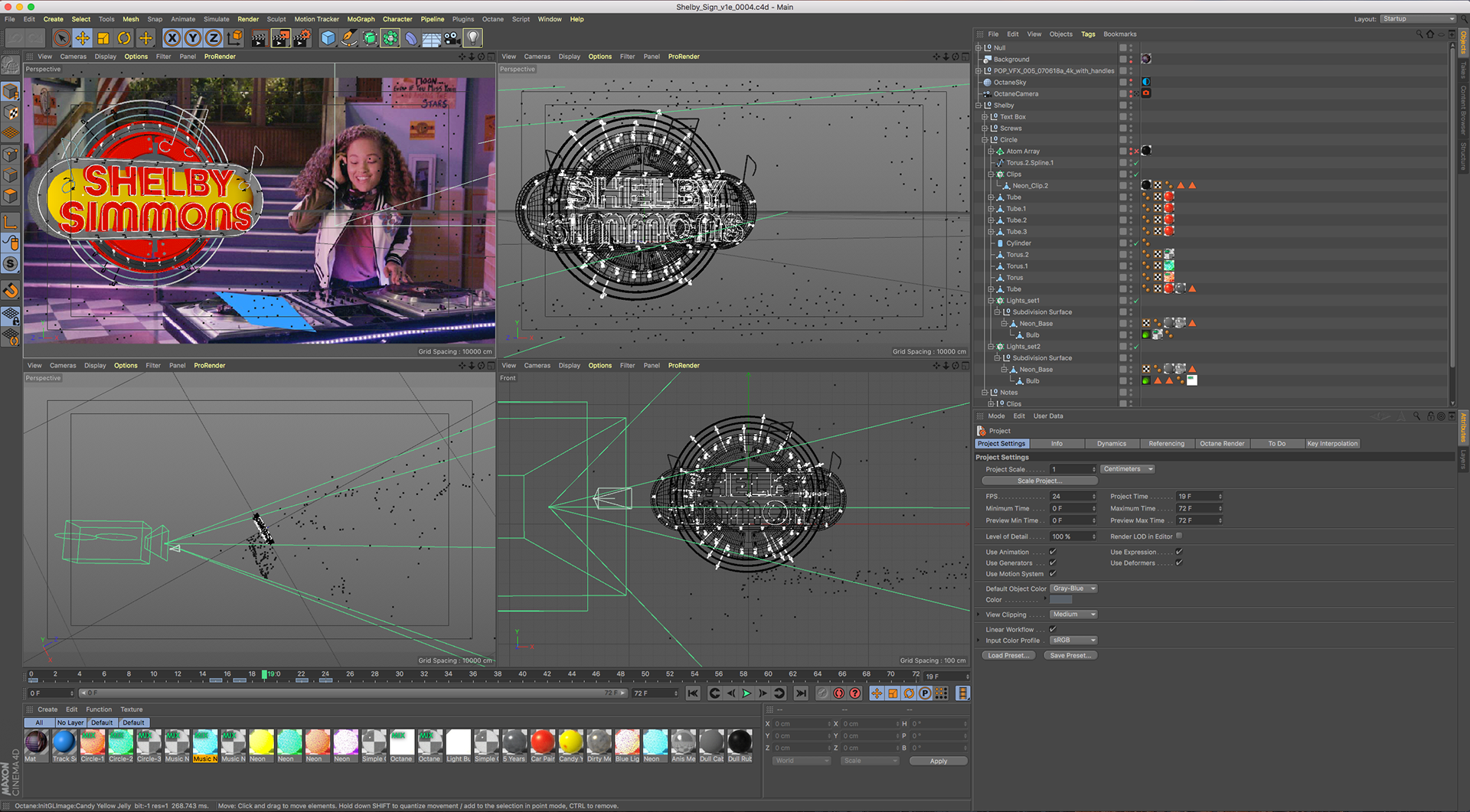Open the Default Object Color dropdown
Screen dimensions: 1470x812
pyautogui.click(x=1074, y=589)
